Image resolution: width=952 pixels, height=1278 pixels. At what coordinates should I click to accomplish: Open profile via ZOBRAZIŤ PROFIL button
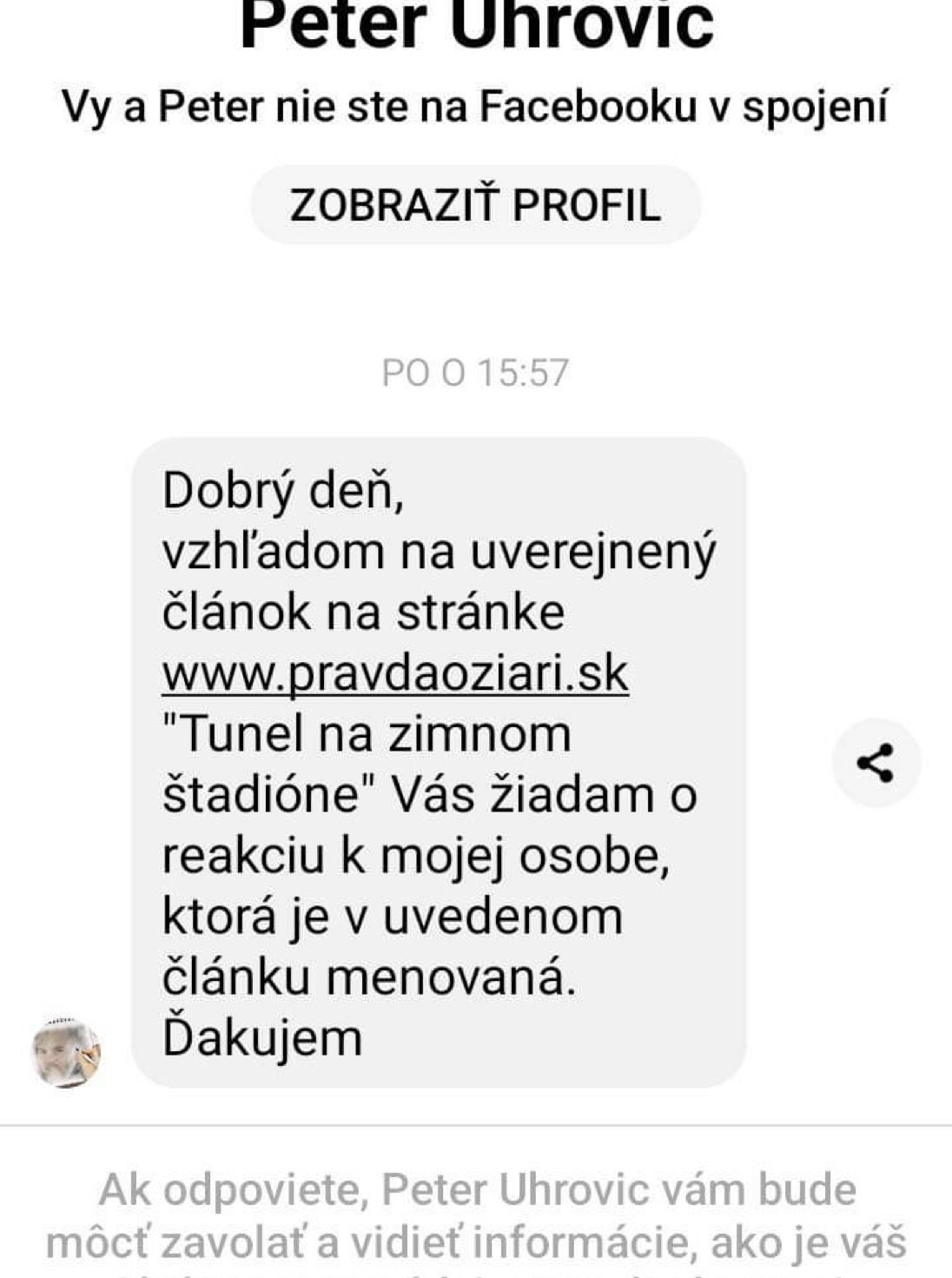click(x=476, y=205)
